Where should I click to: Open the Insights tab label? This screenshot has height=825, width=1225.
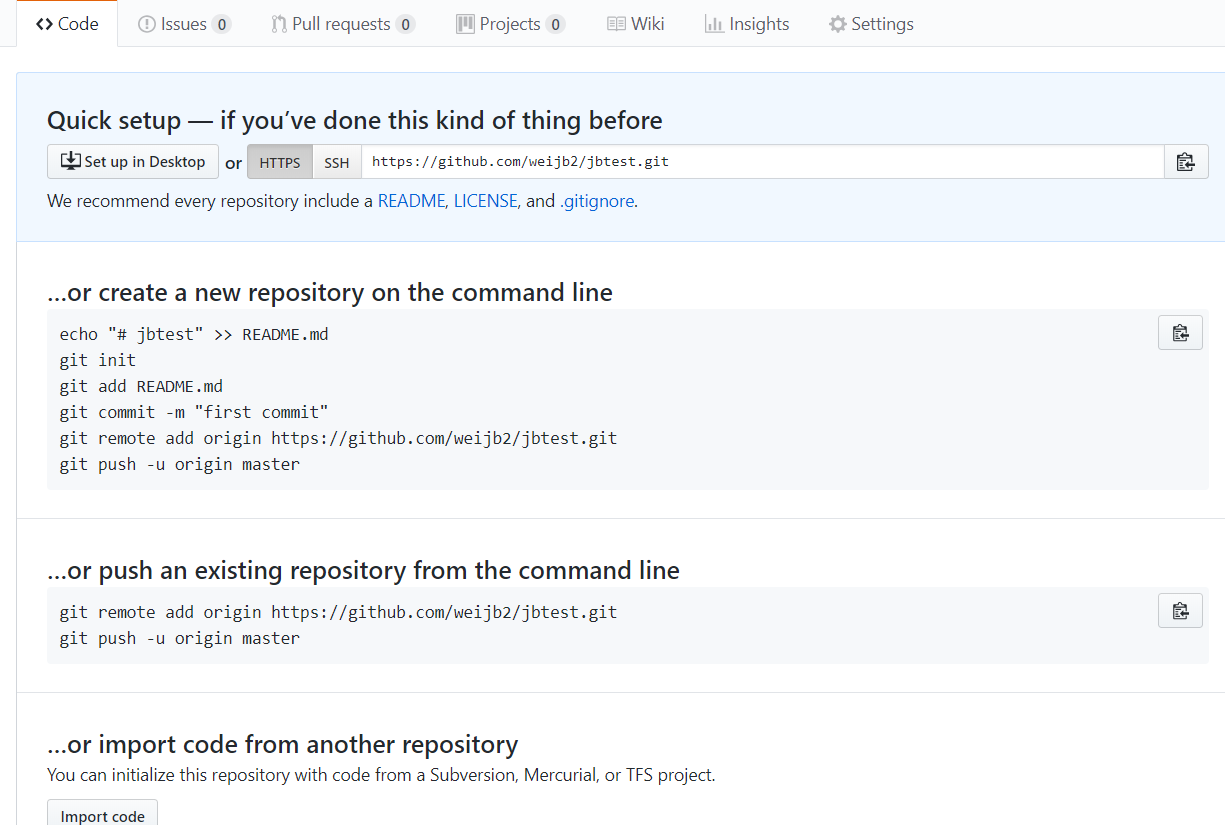(759, 24)
